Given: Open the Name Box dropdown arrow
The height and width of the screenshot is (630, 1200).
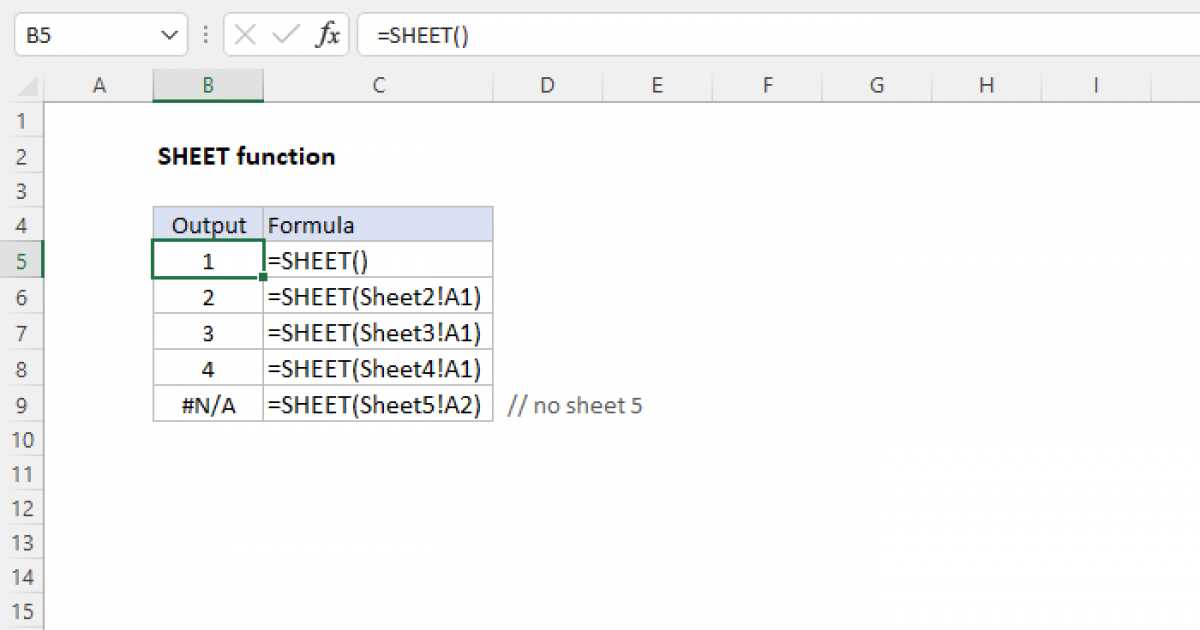Looking at the screenshot, I should [x=167, y=35].
